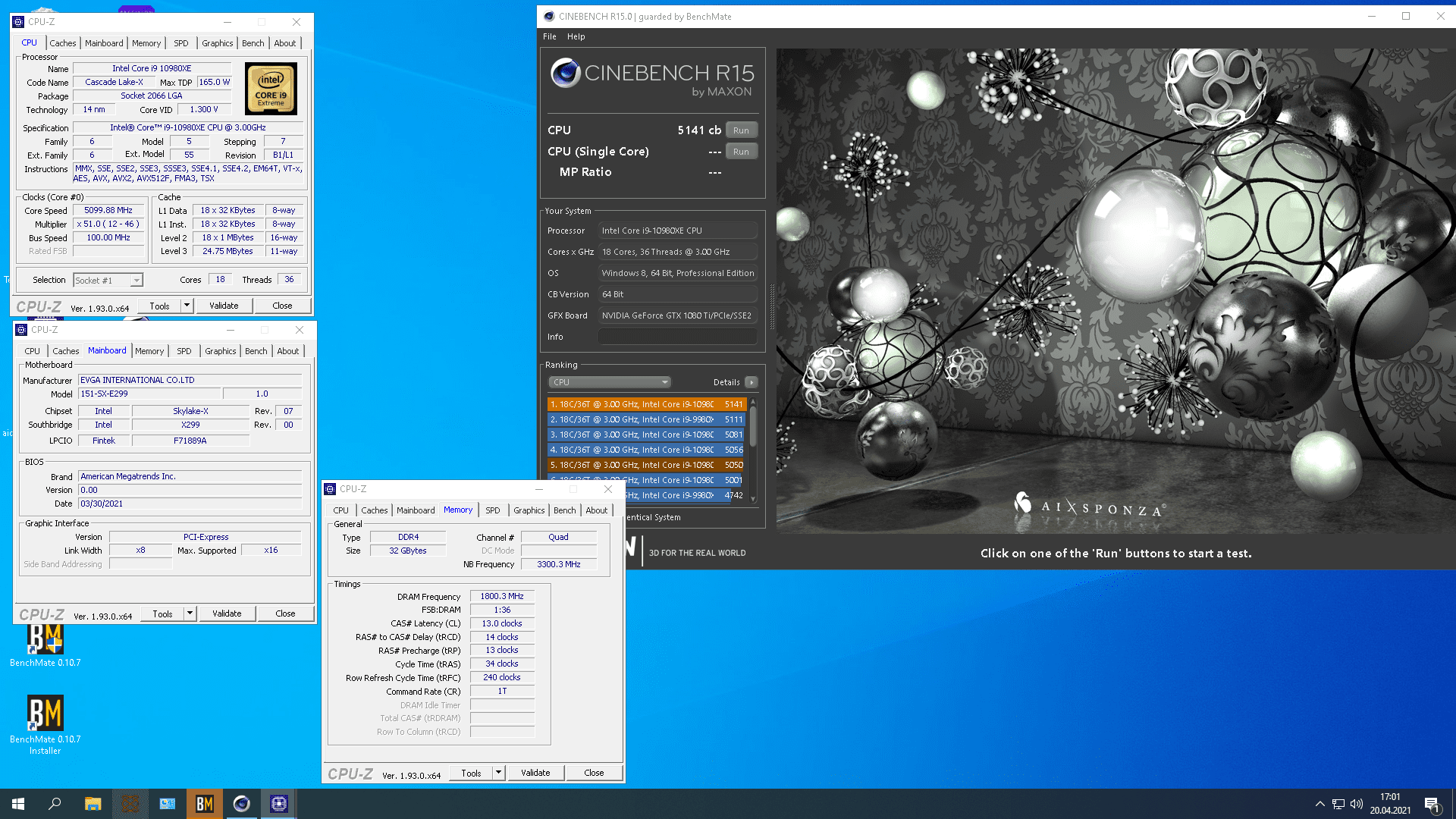Switch to the Caches tab in top CPU-Z
The image size is (1456, 819).
coord(62,43)
